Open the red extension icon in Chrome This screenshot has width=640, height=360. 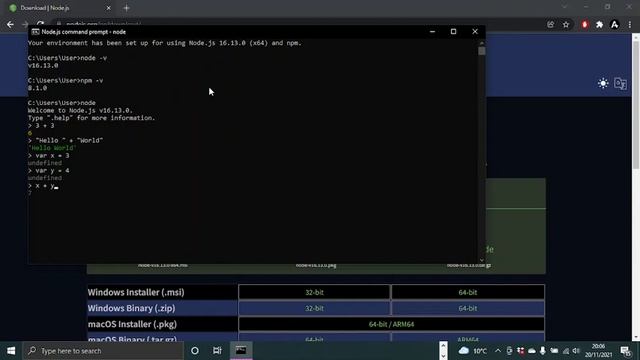(x=584, y=24)
